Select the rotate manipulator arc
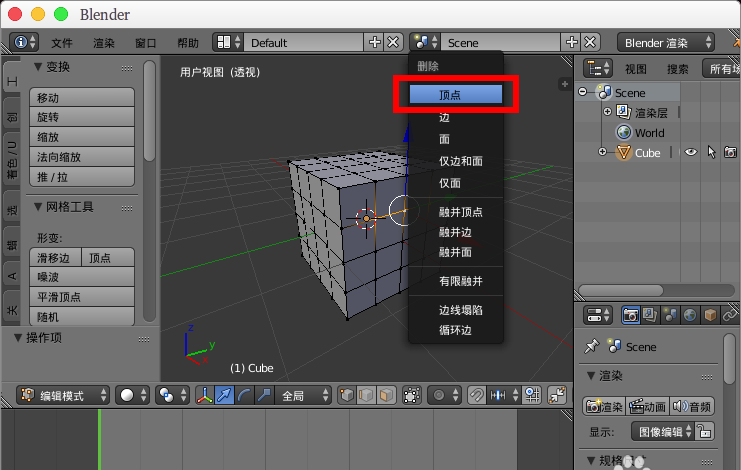741x470 pixels. click(244, 395)
